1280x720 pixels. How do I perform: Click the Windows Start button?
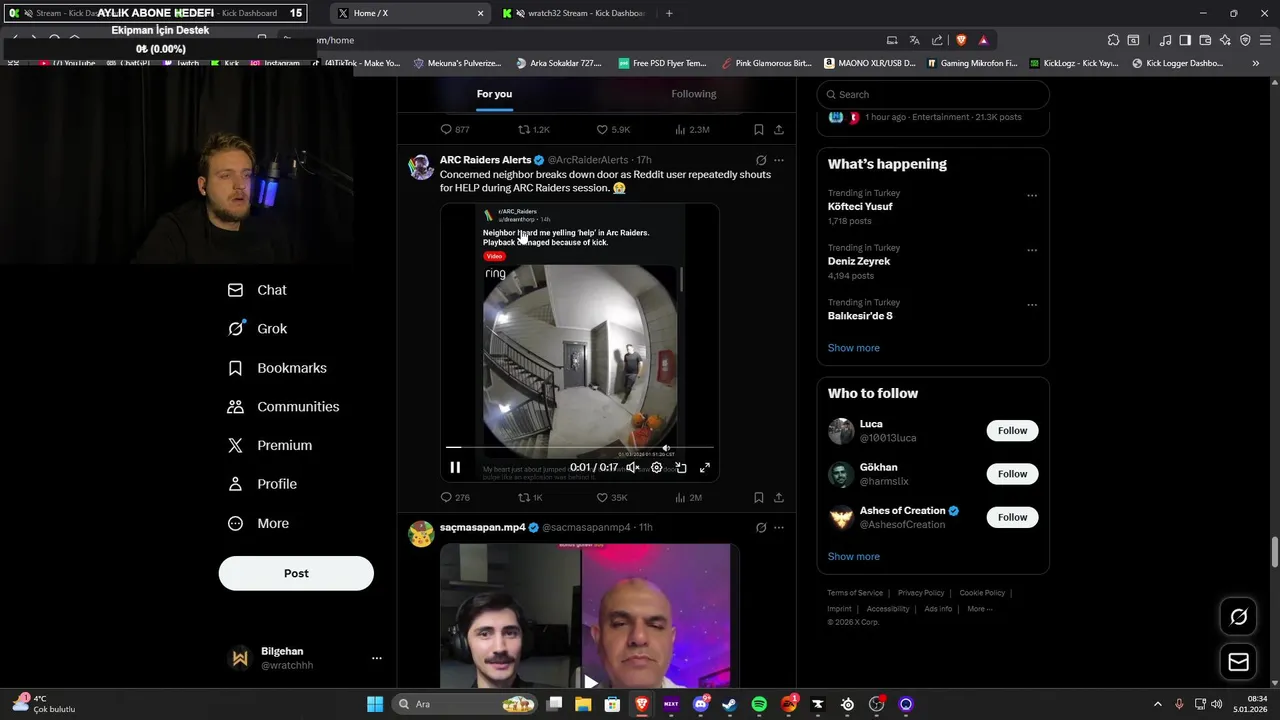(x=375, y=704)
